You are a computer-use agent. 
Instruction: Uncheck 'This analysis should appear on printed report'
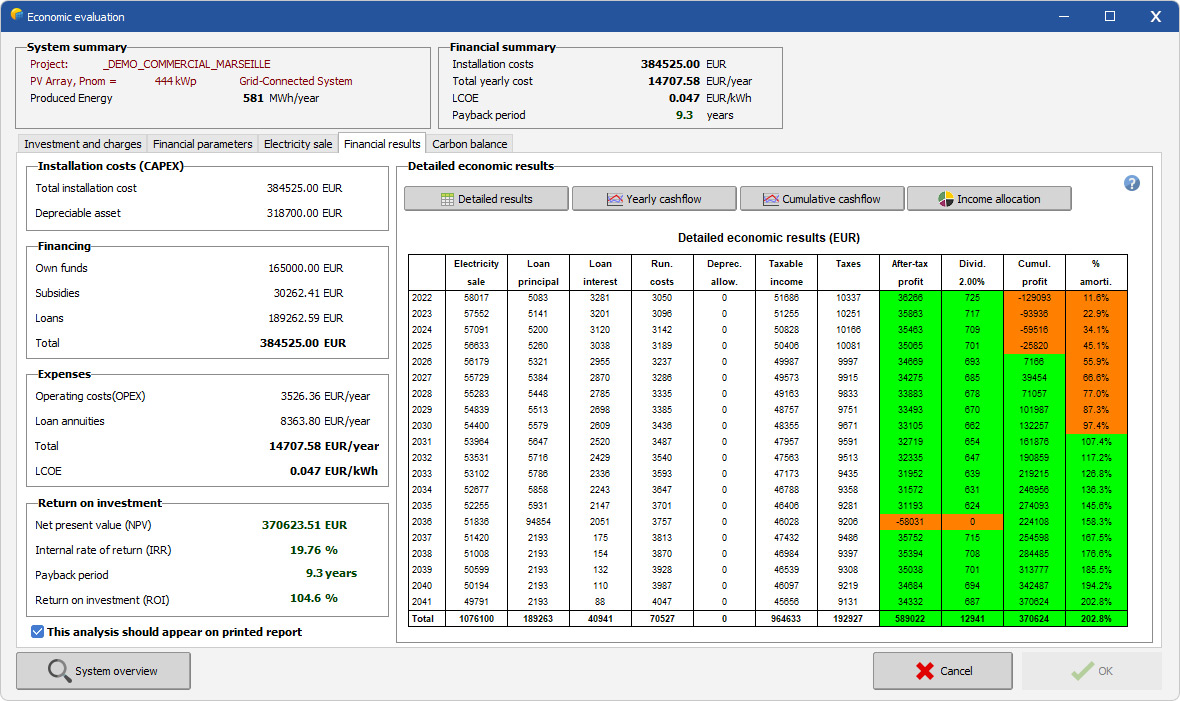(x=37, y=632)
